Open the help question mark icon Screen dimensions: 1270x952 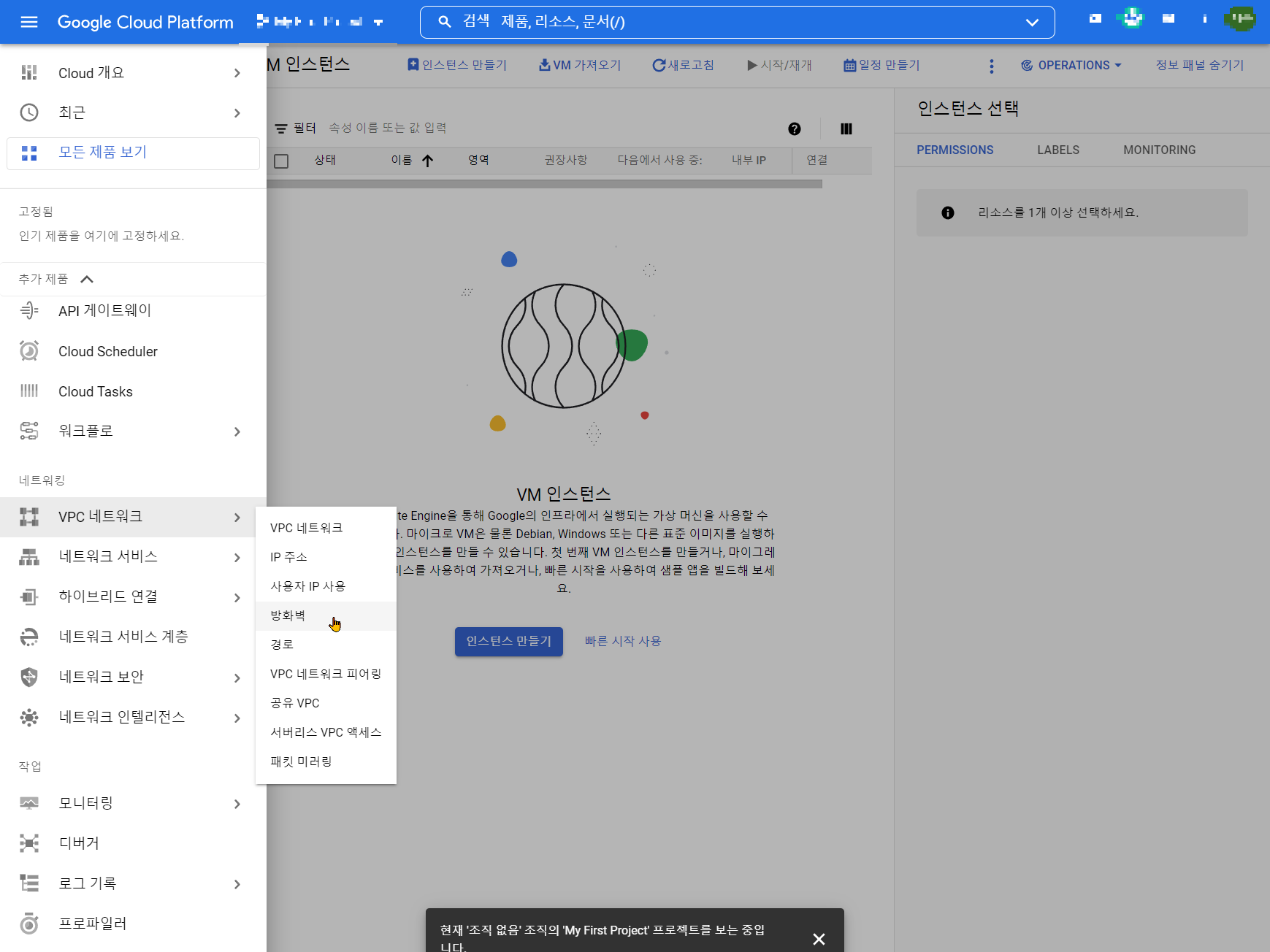pos(795,129)
